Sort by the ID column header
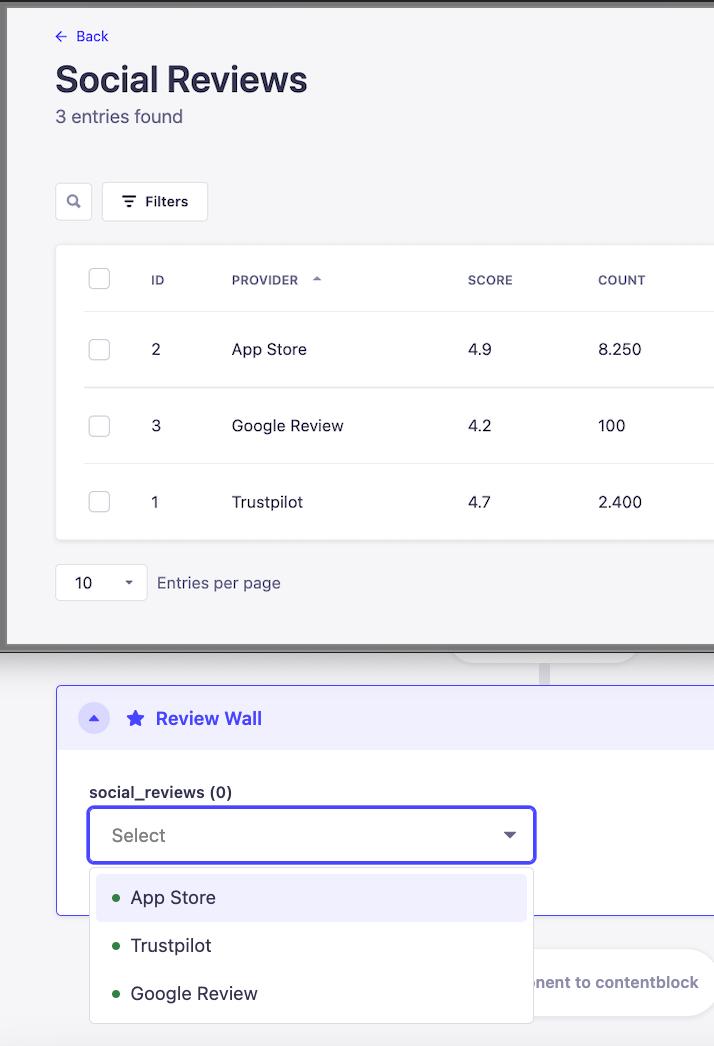Viewport: 714px width, 1046px height. [x=157, y=280]
